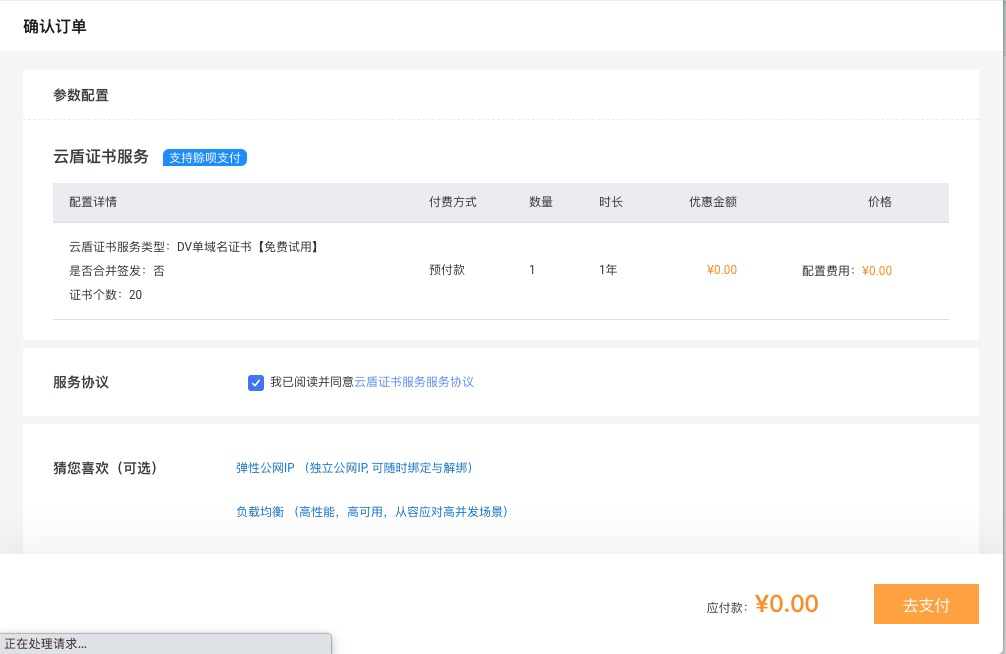Uncheck the 我已阅读并同意 agreement checkbox
1006x654 pixels.
pyautogui.click(x=256, y=383)
